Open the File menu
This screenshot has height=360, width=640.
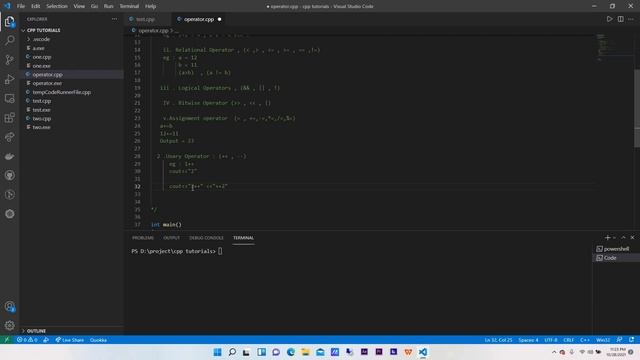click(x=21, y=6)
